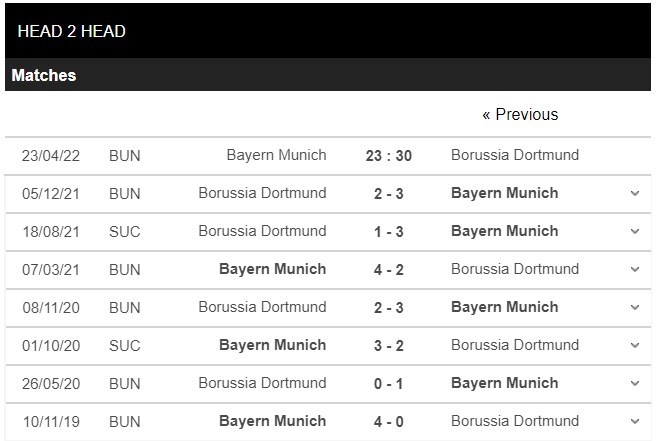Open the 0 - 1 score from 26/05/20

tap(389, 383)
